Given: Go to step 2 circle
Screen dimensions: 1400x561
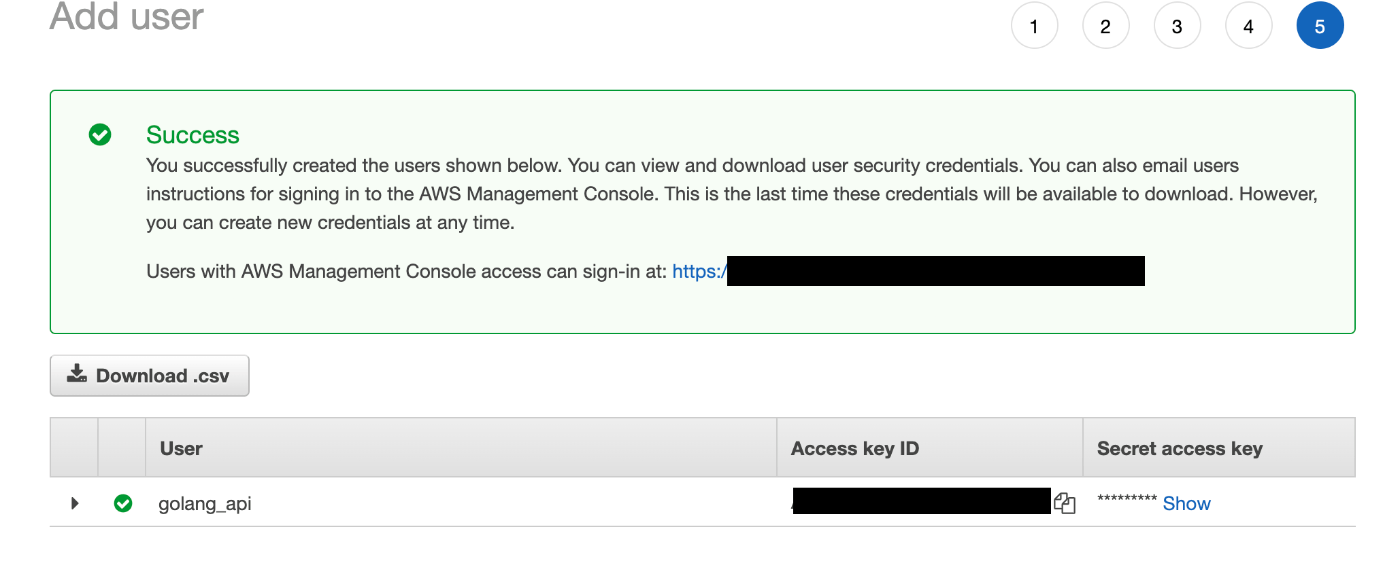Looking at the screenshot, I should point(1105,27).
